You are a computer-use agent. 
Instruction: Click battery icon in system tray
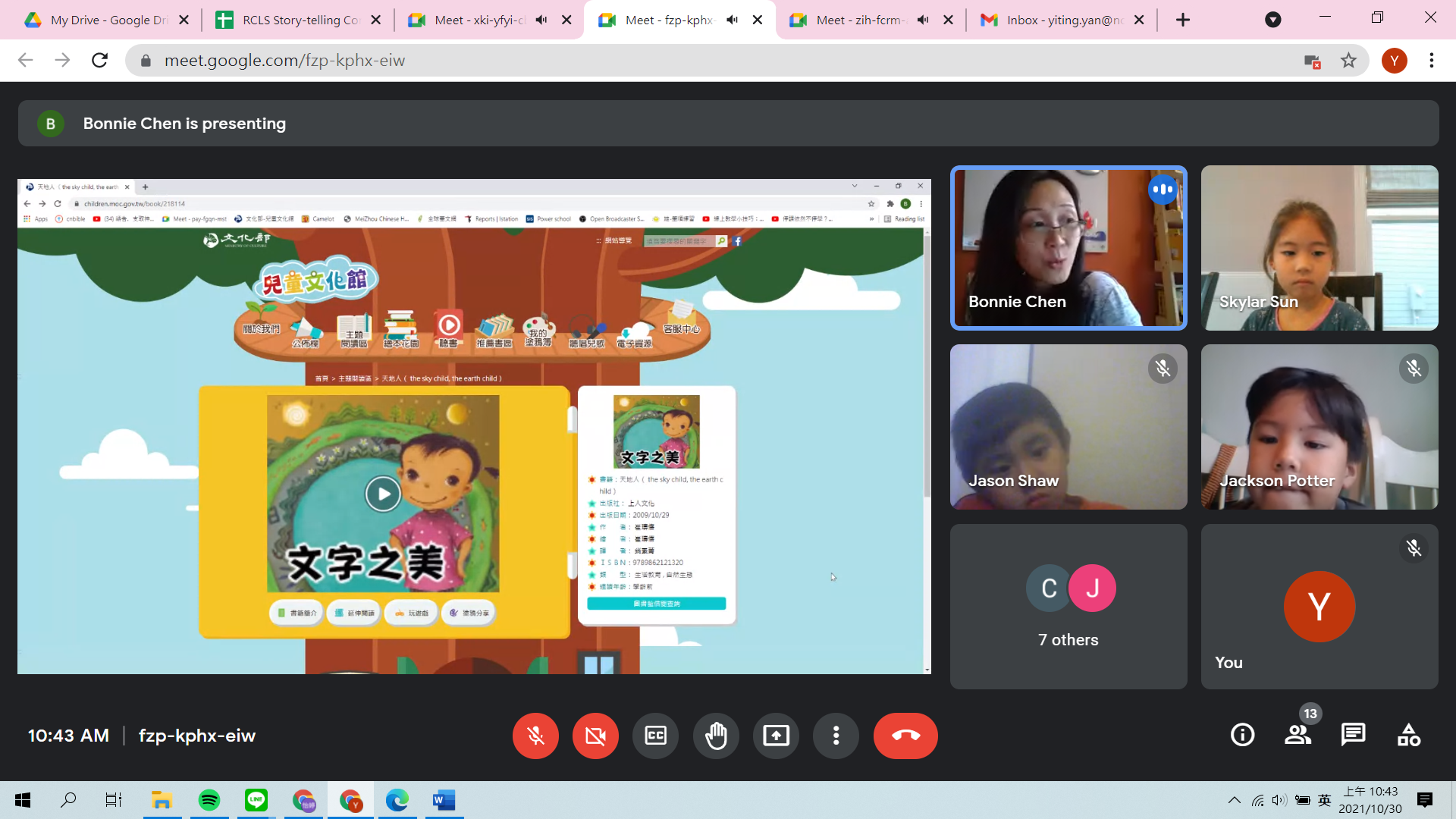pyautogui.click(x=1303, y=800)
